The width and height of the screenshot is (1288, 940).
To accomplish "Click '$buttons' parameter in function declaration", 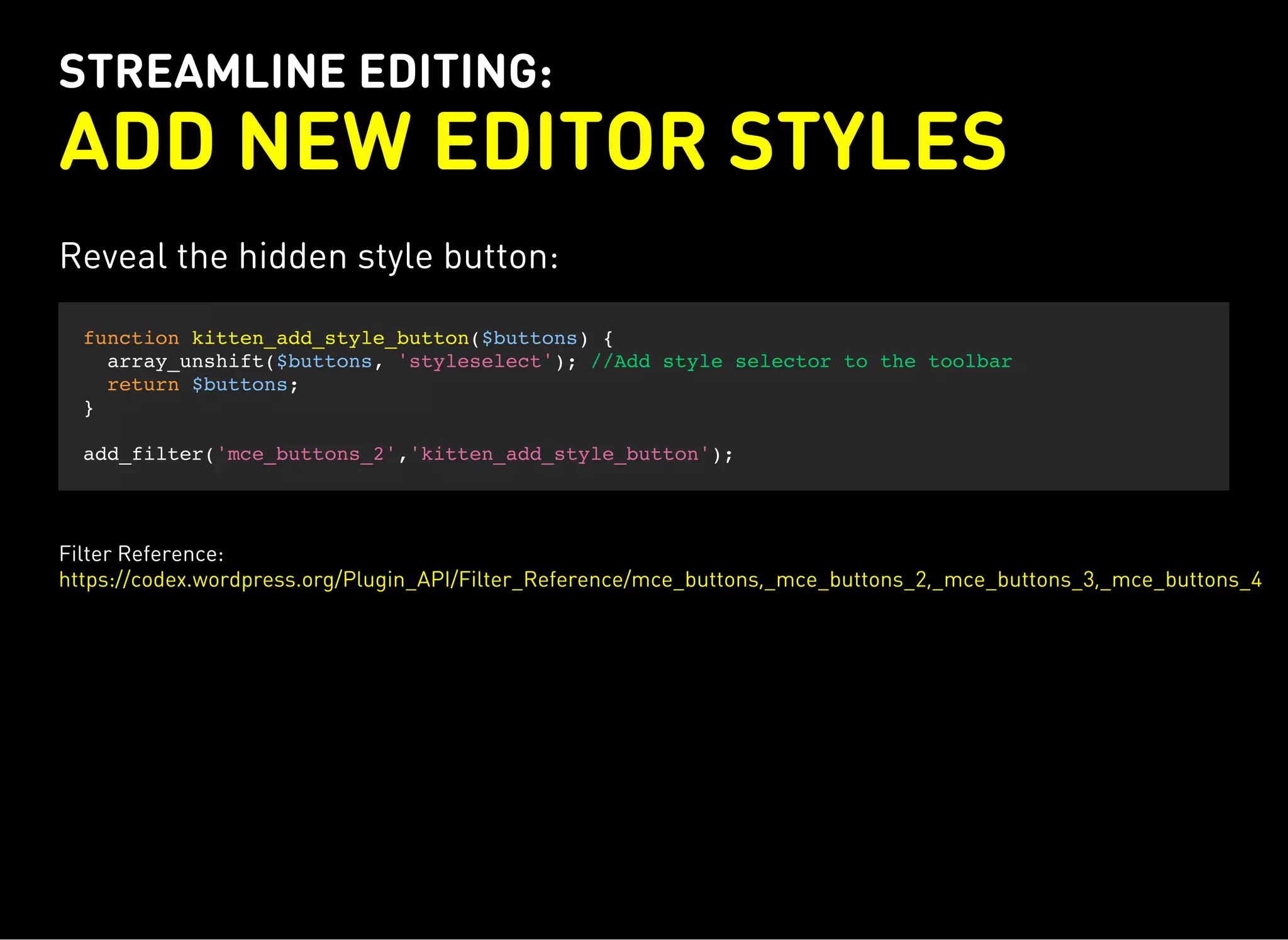I will (x=529, y=339).
